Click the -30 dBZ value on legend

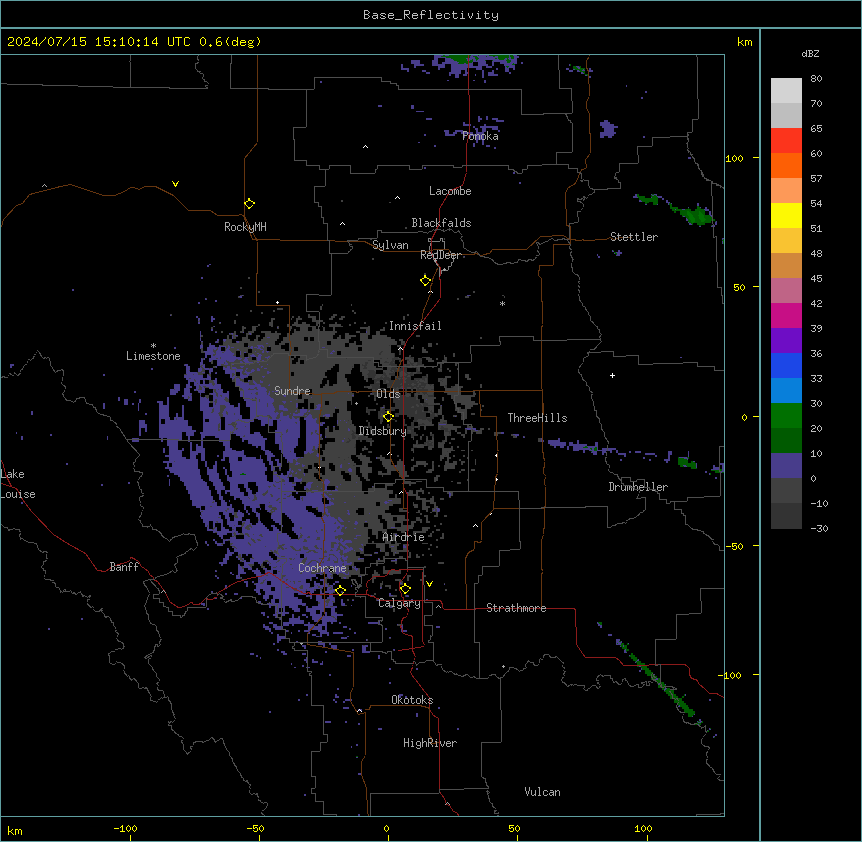tap(819, 528)
